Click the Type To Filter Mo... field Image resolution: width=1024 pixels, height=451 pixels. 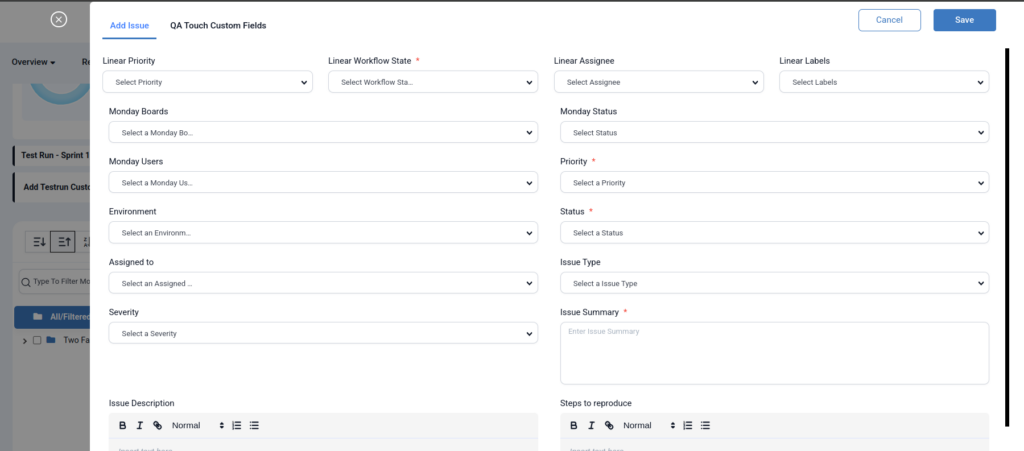(55, 282)
